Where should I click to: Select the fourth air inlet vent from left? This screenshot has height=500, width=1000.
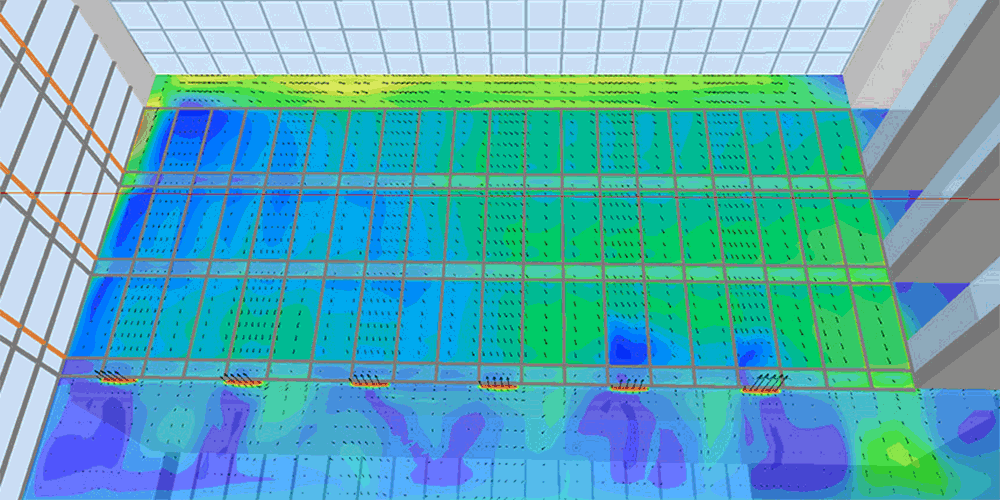pyautogui.click(x=496, y=382)
